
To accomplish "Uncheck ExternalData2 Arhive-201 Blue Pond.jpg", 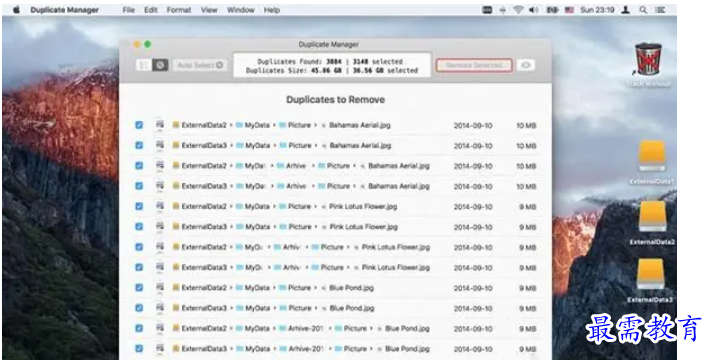I will click(x=139, y=328).
